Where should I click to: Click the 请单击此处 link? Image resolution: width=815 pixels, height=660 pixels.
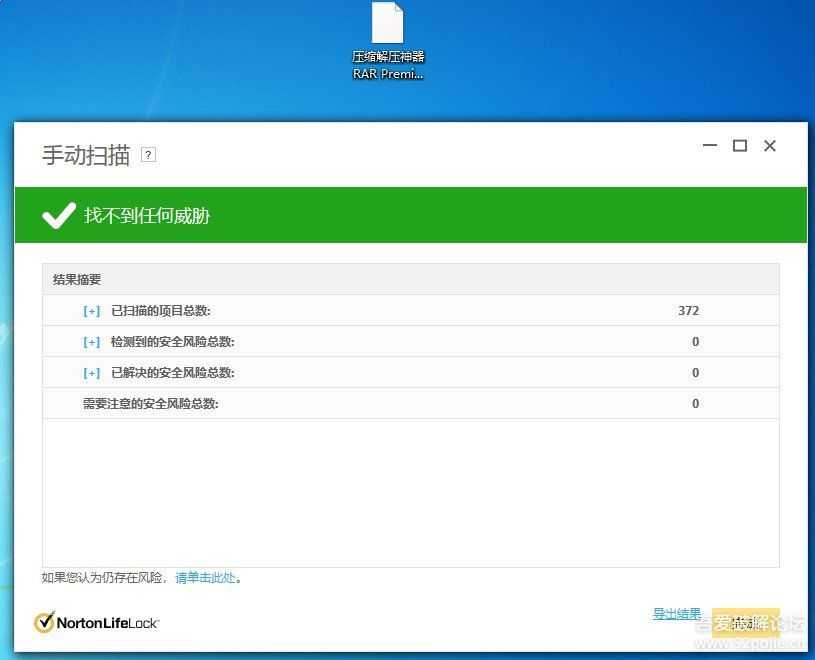coord(204,577)
